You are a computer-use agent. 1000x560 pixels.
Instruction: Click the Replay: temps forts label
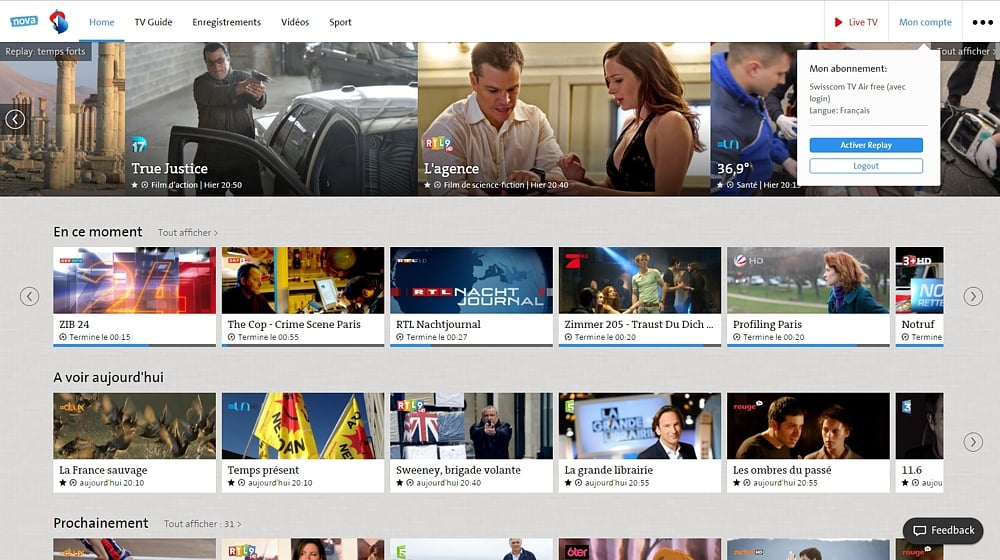click(x=45, y=52)
